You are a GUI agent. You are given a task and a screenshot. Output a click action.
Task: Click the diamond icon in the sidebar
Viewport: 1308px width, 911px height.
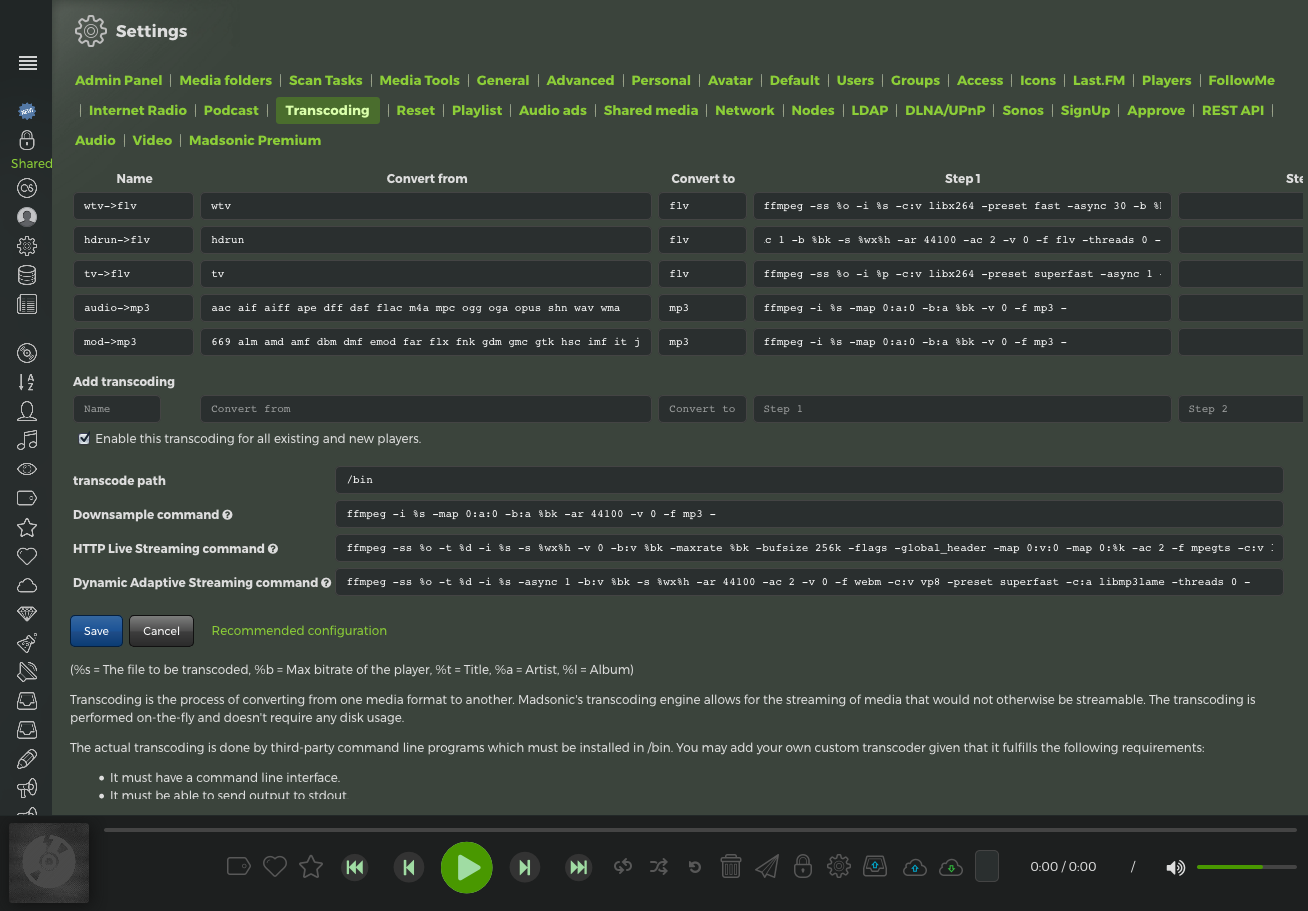(x=27, y=614)
